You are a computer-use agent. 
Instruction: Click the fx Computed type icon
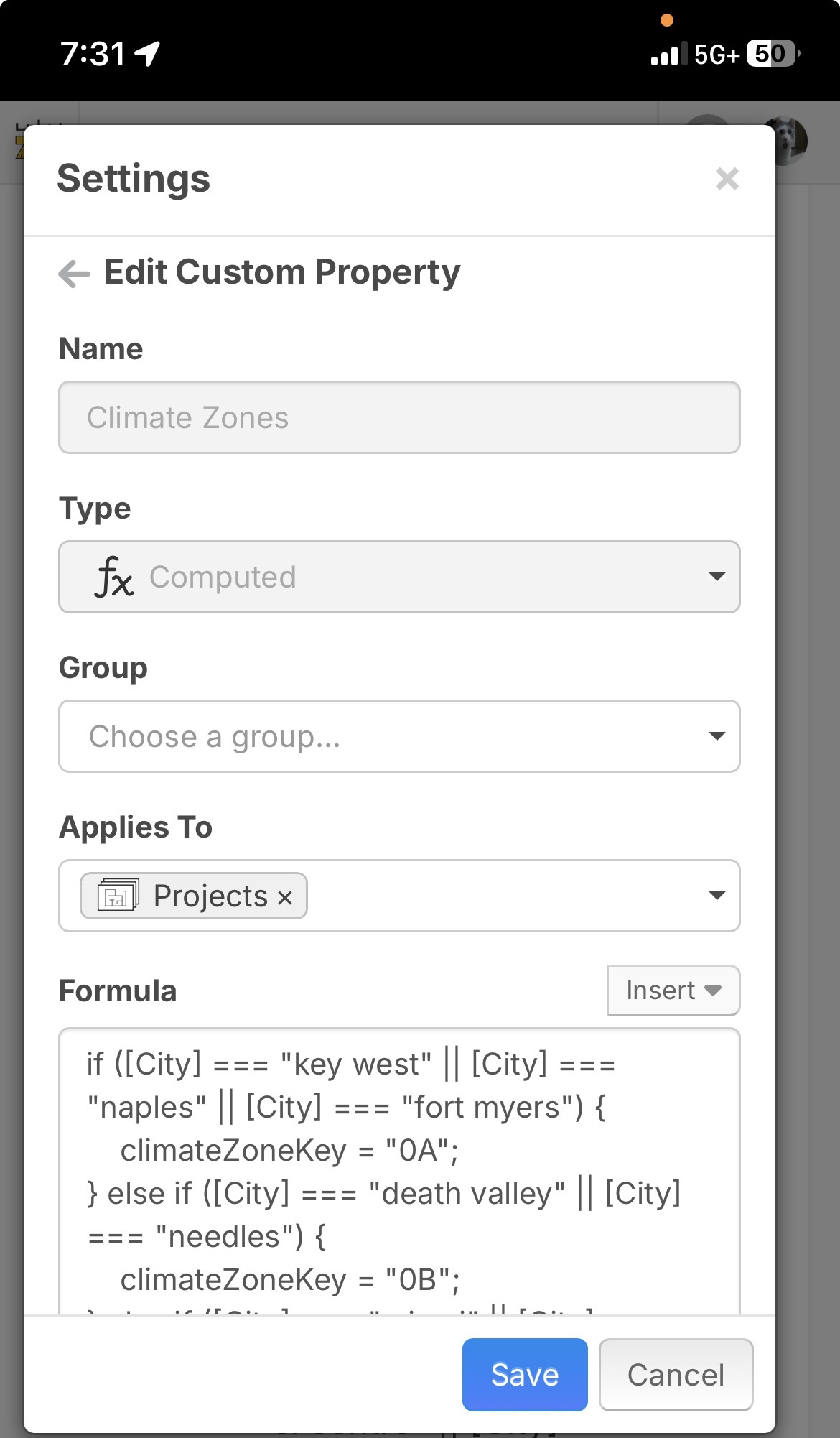[114, 577]
